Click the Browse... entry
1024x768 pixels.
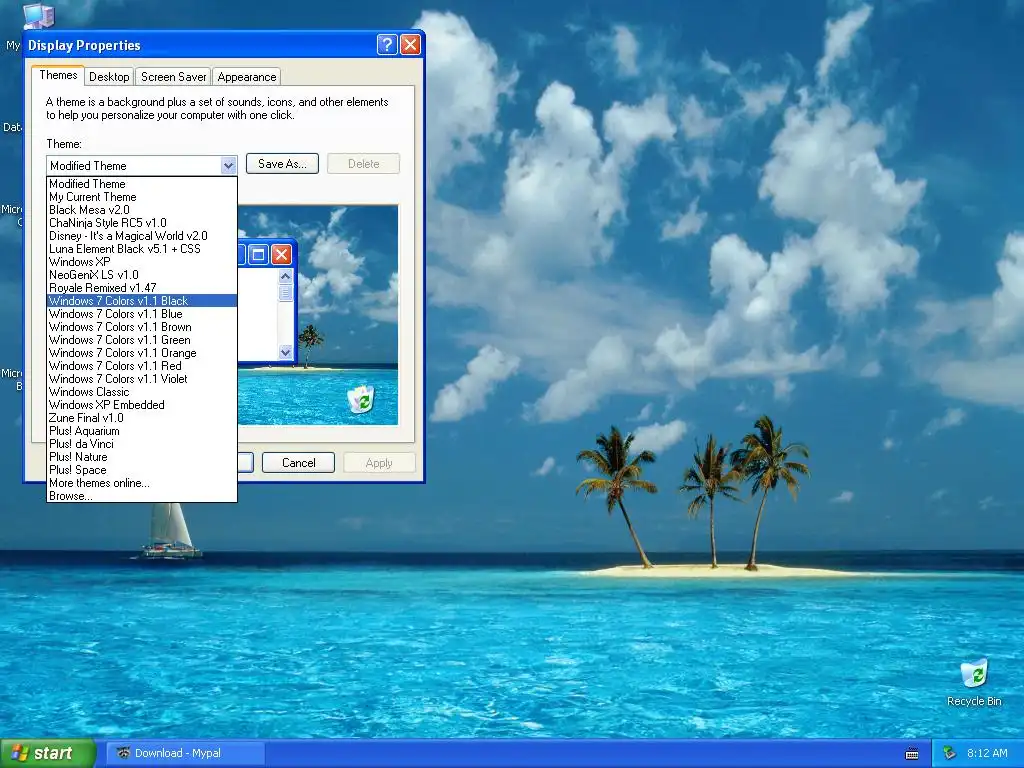[x=142, y=496]
